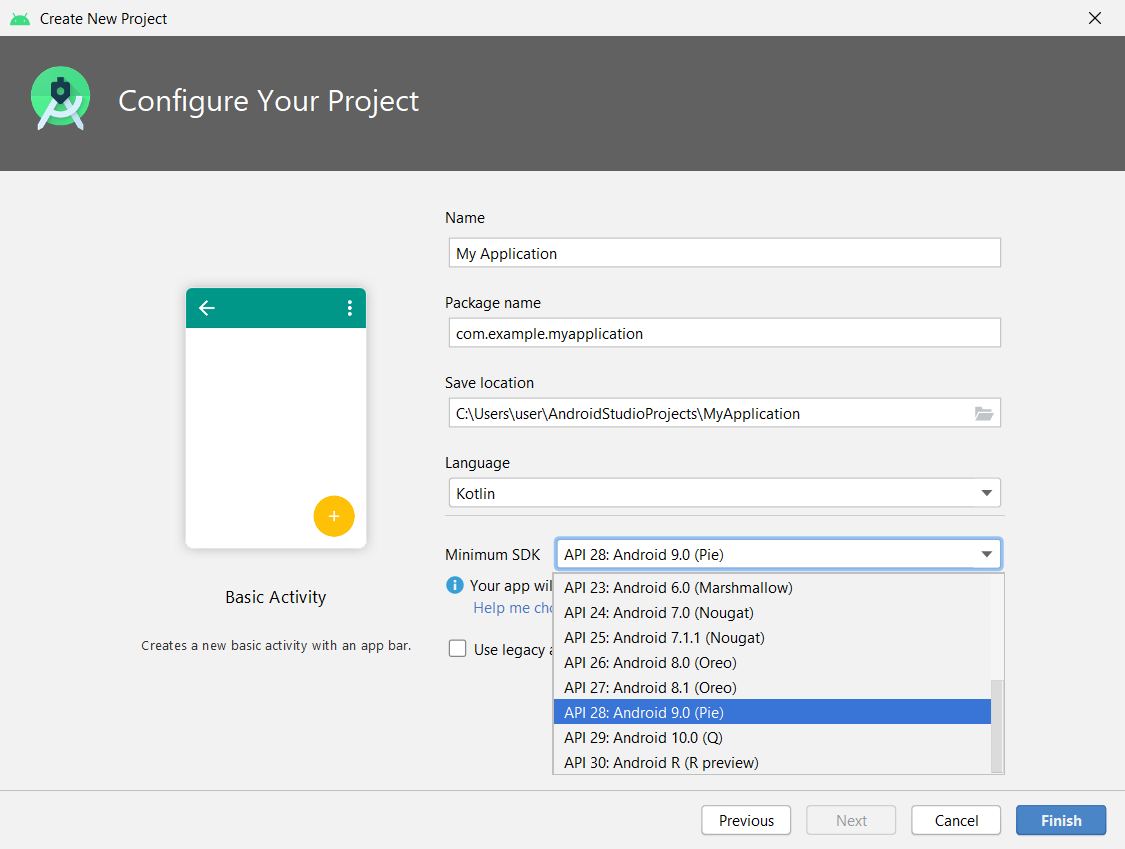Click the SDK list scrollbar thumb
1125x849 pixels.
[997, 726]
